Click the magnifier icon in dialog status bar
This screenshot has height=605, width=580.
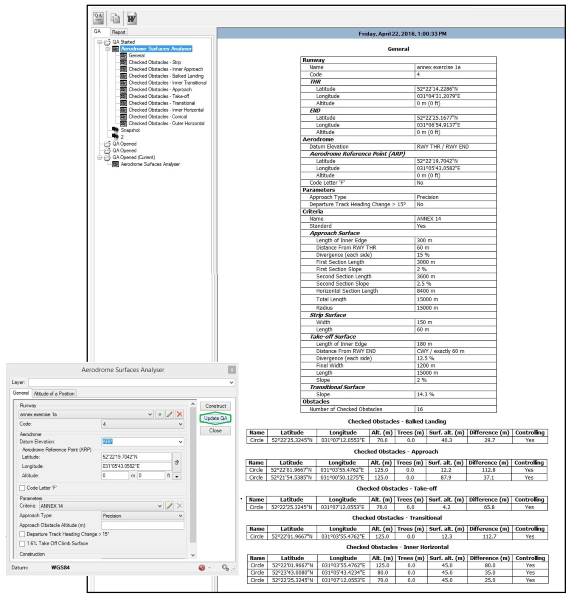[225, 568]
